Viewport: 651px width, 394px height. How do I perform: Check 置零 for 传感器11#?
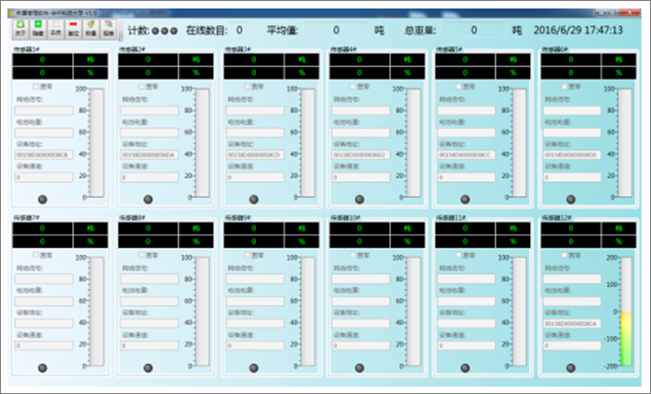(x=458, y=255)
